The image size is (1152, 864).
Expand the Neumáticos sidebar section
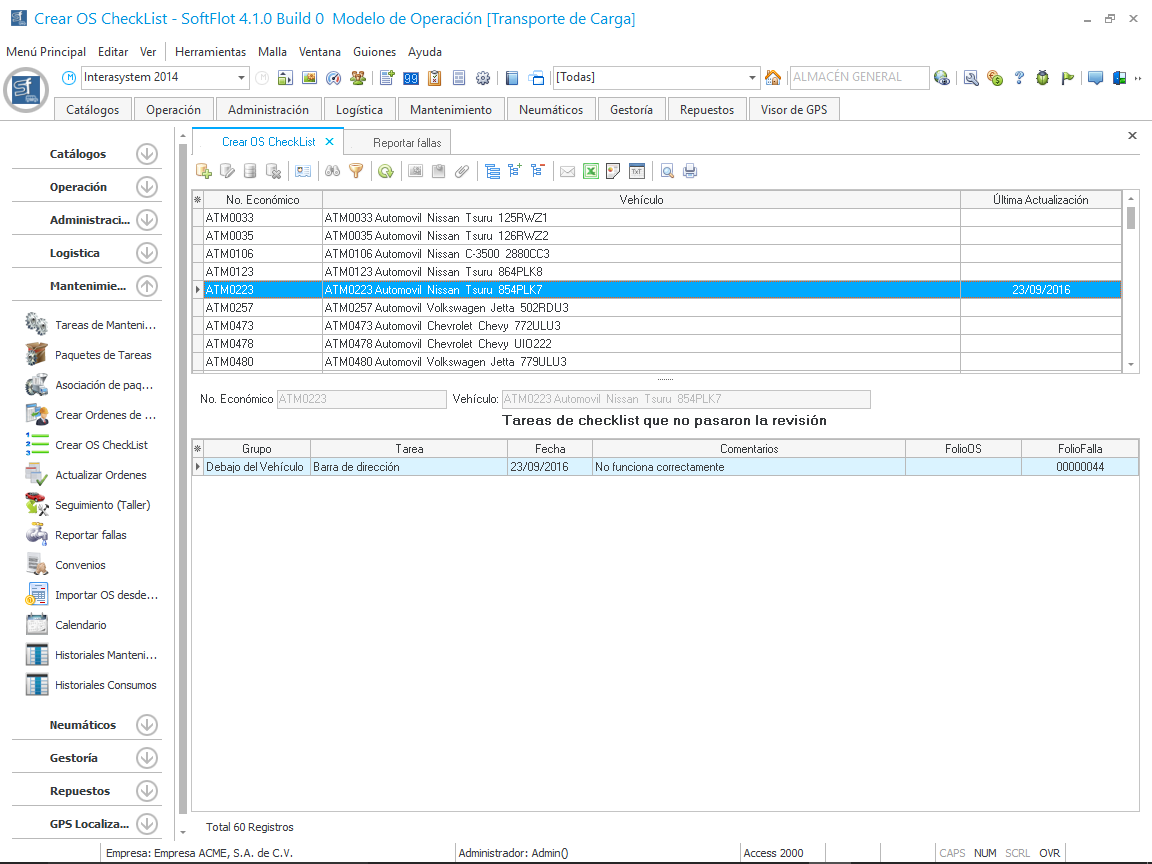(147, 725)
